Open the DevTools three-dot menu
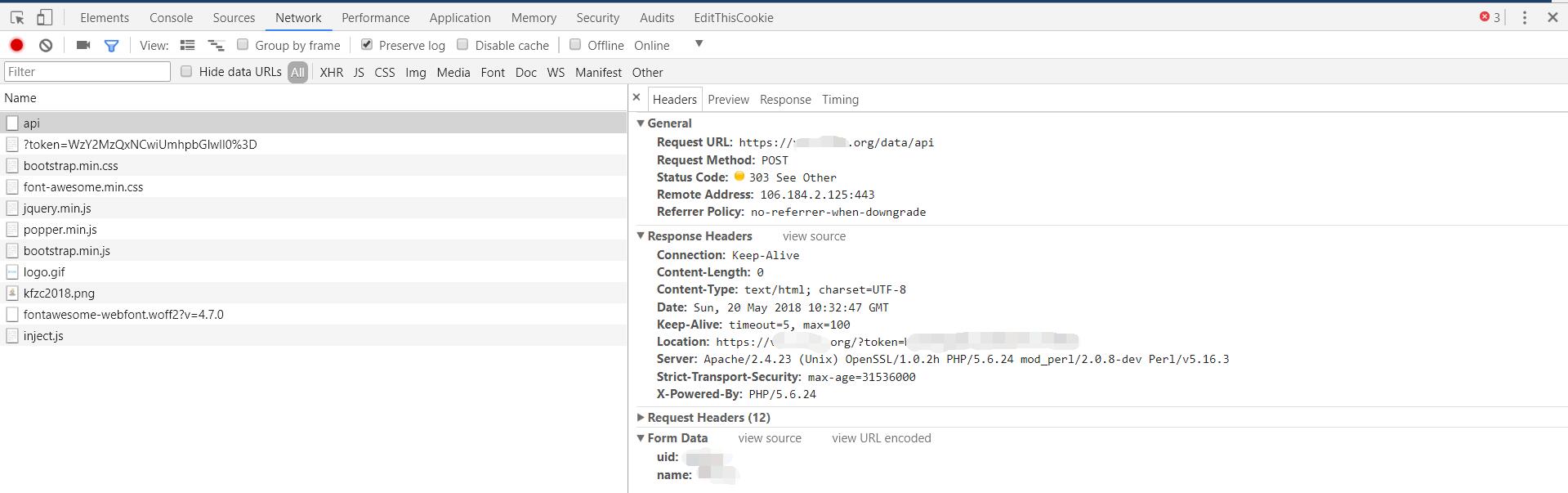 click(1524, 17)
